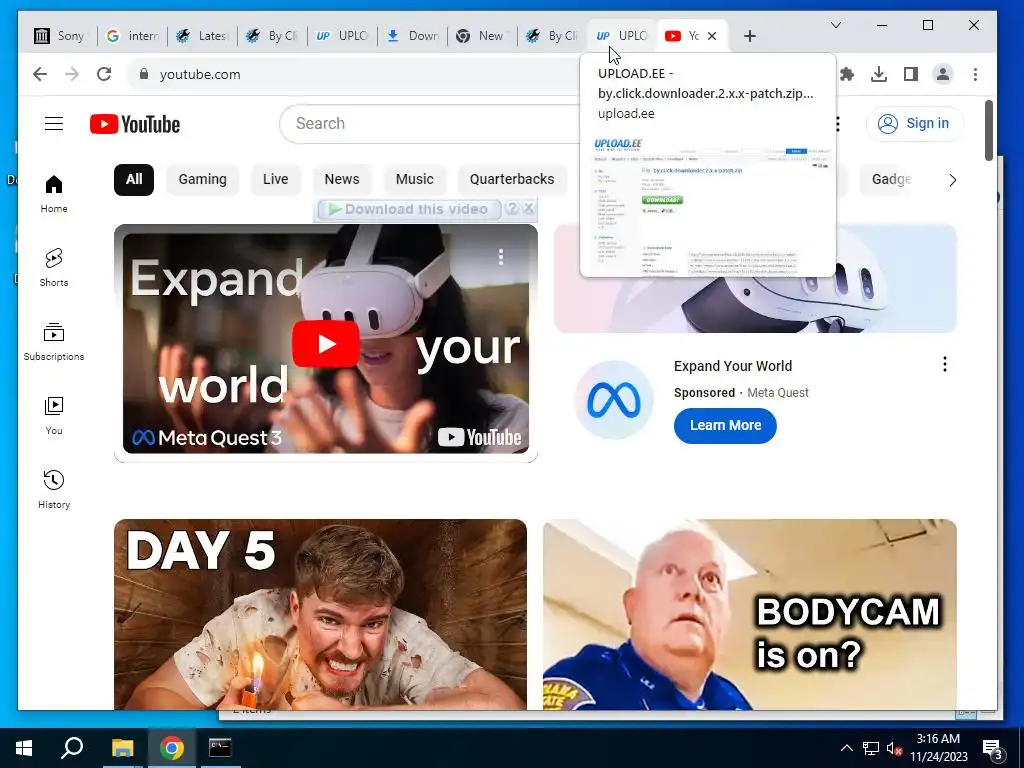
Task: Click the Meta Quest channel logo
Action: pos(614,400)
